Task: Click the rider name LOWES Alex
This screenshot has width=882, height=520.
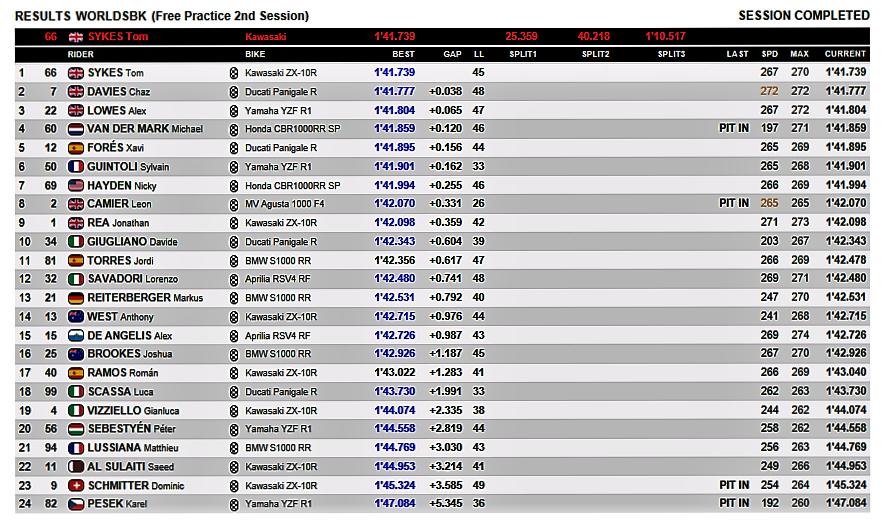Action: point(117,111)
